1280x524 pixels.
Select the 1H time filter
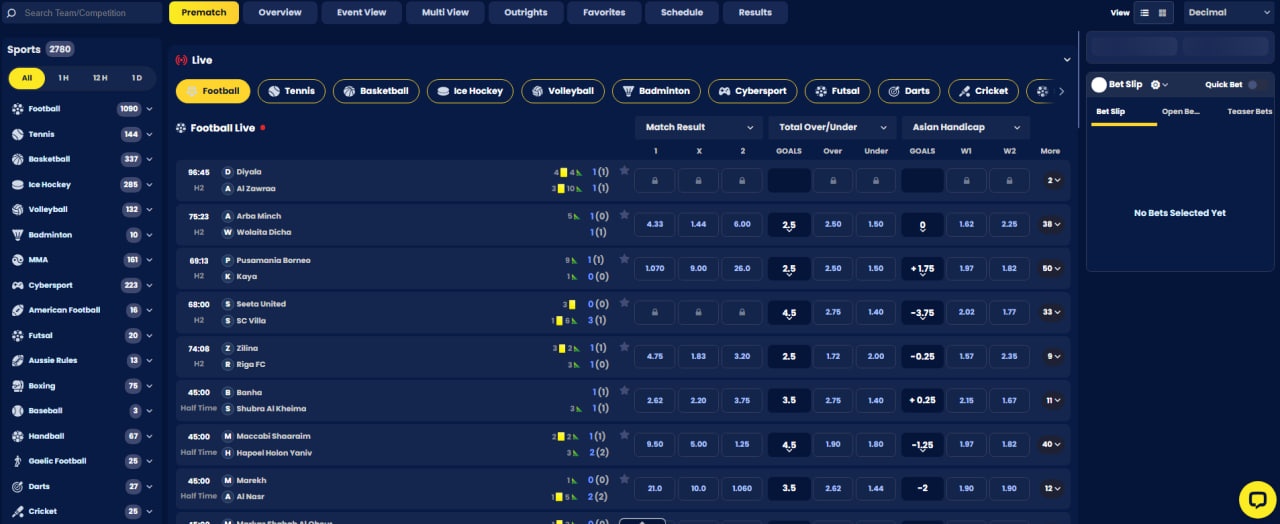(x=63, y=78)
